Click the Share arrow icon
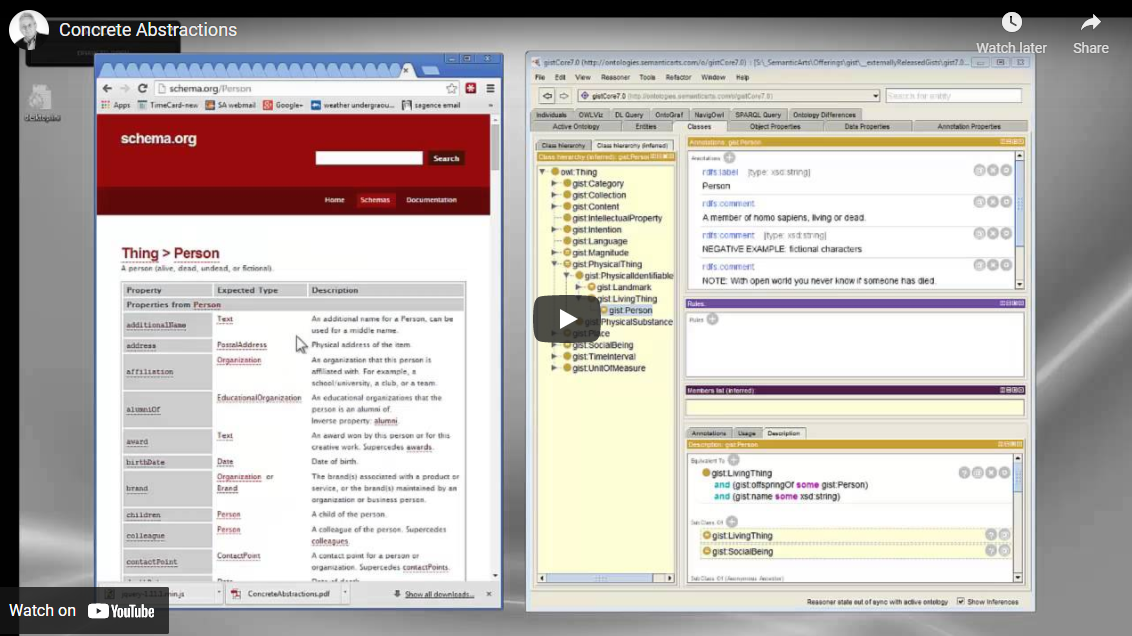The width and height of the screenshot is (1132, 636). [x=1090, y=22]
